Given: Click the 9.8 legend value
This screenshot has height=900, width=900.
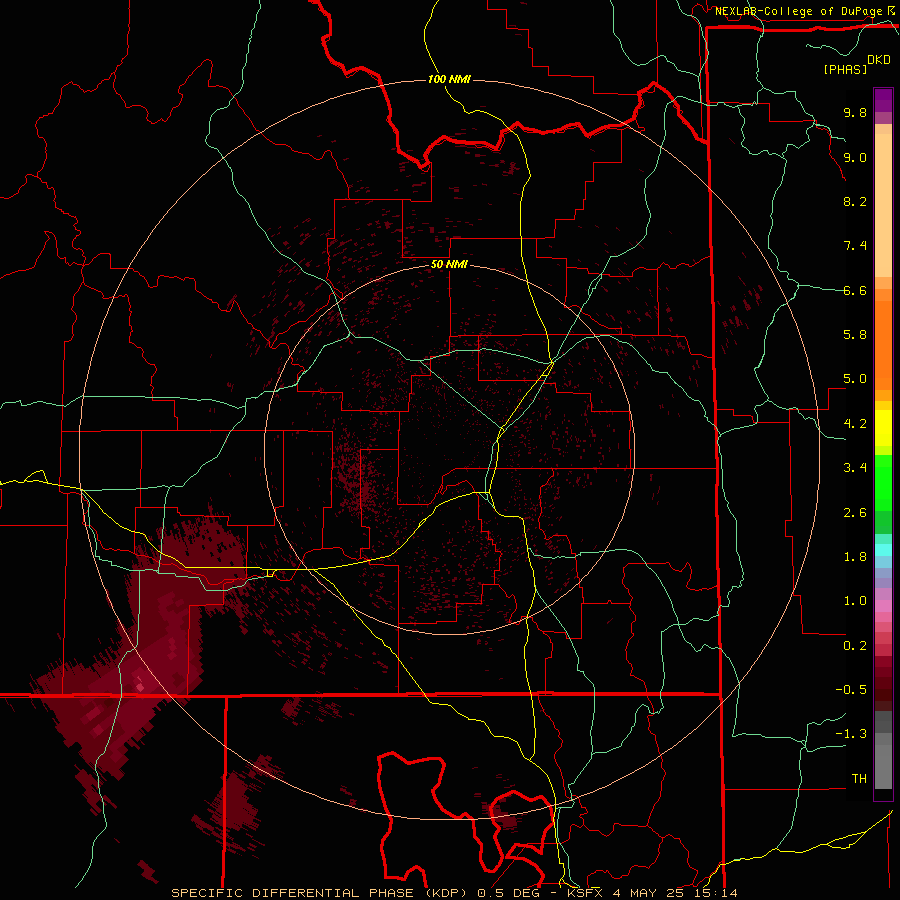Looking at the screenshot, I should (x=855, y=112).
